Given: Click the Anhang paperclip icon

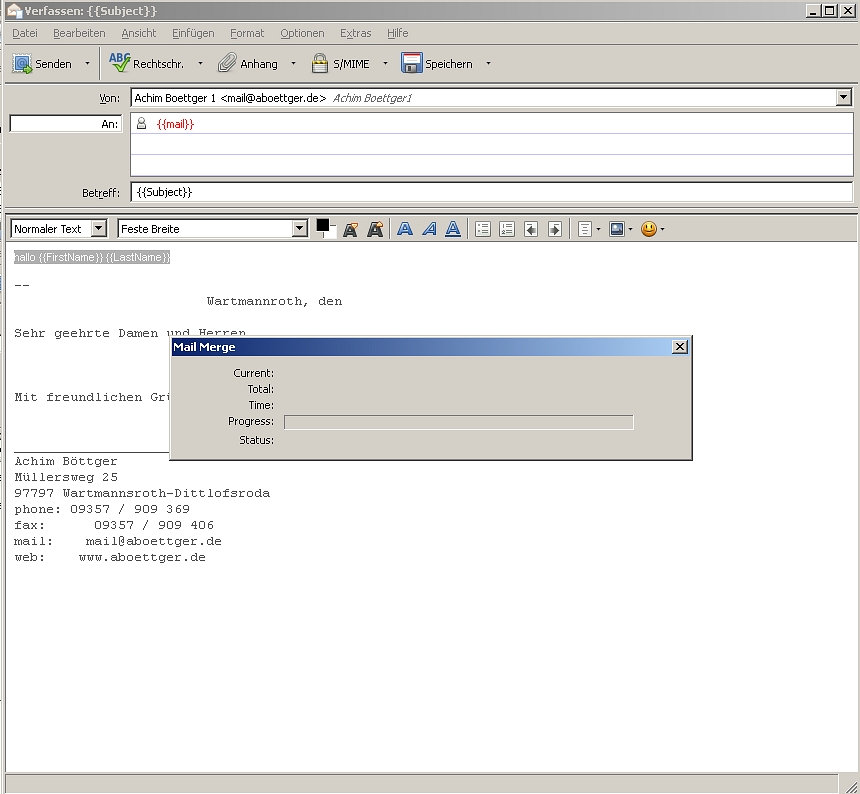Looking at the screenshot, I should point(227,64).
